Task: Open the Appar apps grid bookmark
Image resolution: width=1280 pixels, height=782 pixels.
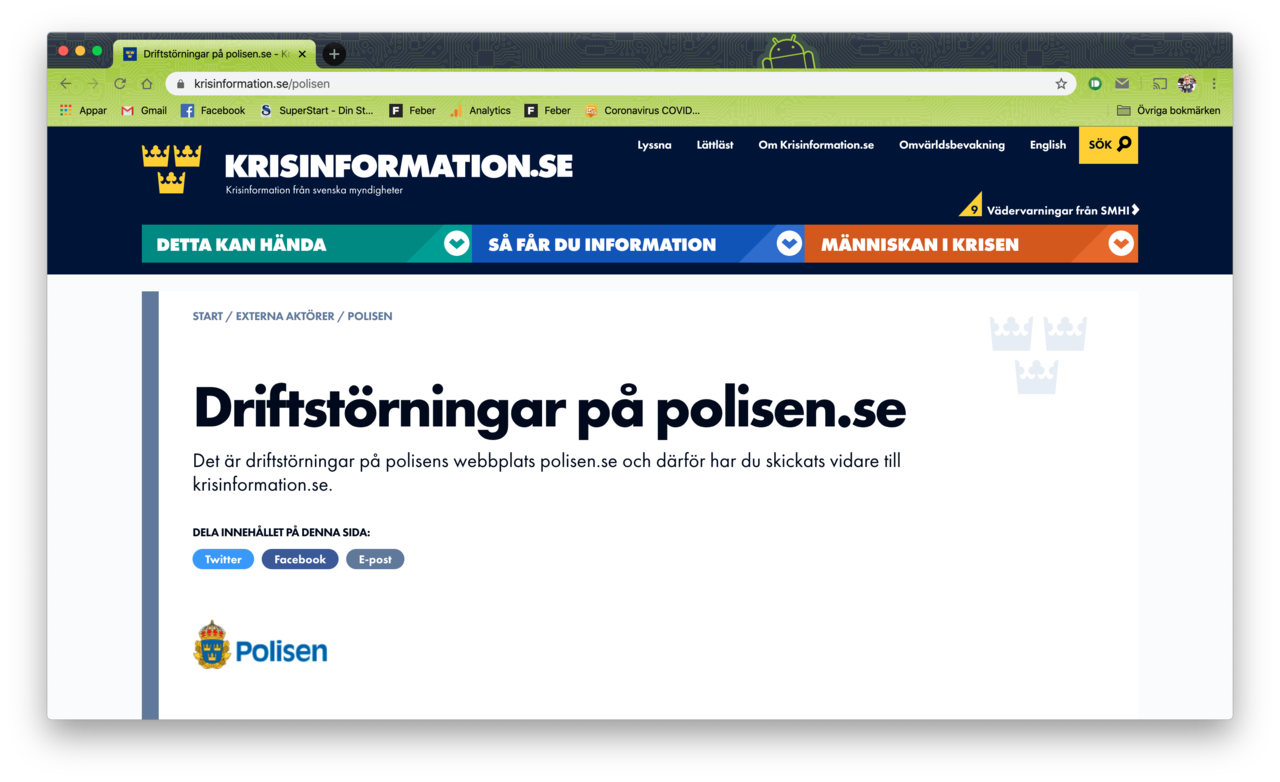Action: pyautogui.click(x=83, y=111)
